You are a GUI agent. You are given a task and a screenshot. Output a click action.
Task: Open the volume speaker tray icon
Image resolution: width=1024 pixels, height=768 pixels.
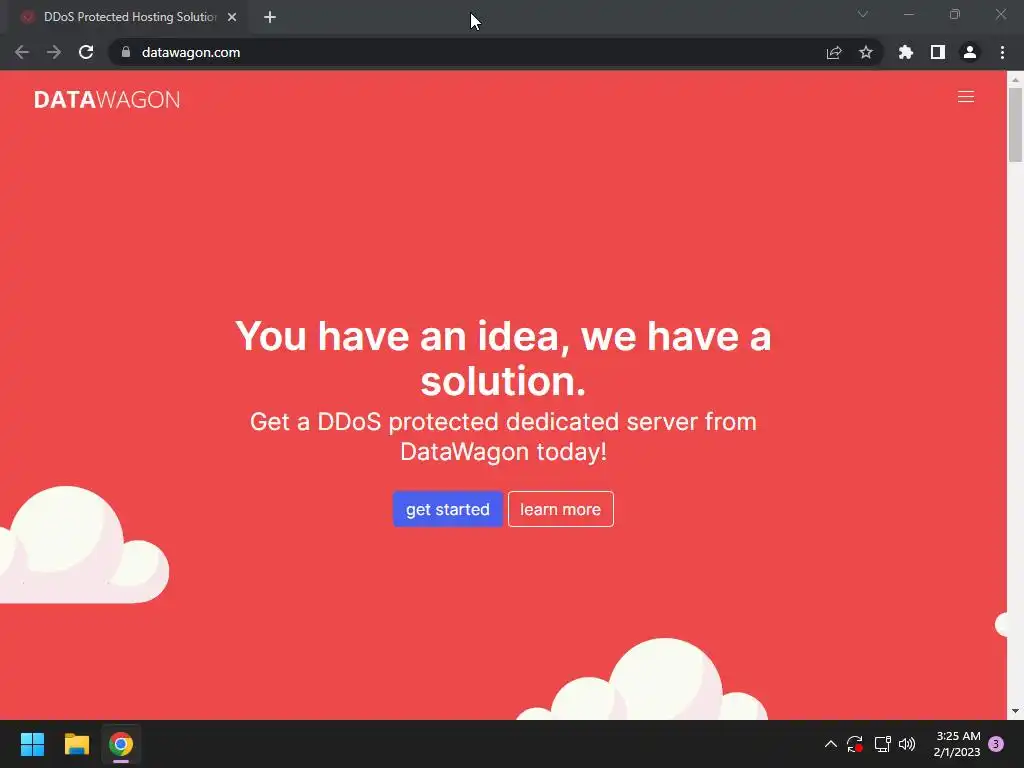(x=907, y=744)
